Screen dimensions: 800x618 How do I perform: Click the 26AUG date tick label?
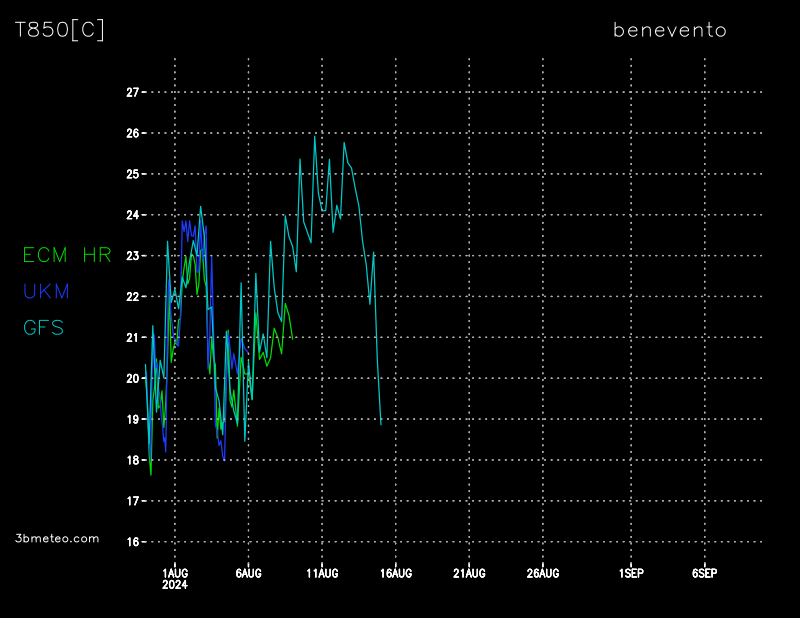(543, 573)
